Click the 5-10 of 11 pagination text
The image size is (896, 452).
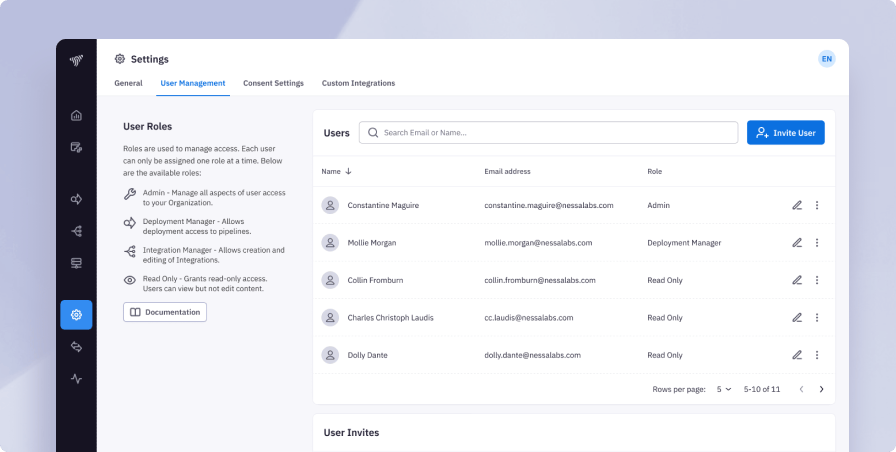(x=762, y=389)
